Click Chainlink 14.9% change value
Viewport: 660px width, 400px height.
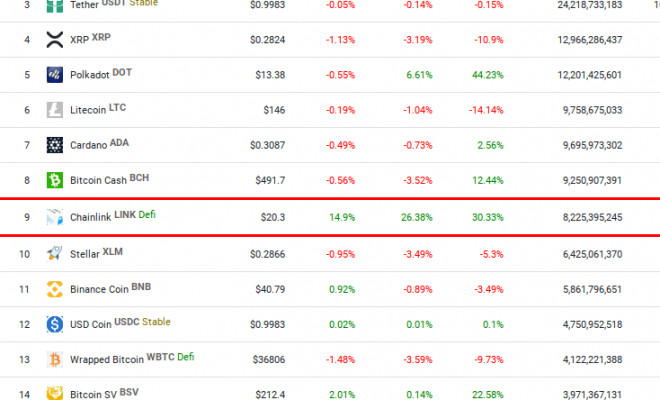point(342,217)
